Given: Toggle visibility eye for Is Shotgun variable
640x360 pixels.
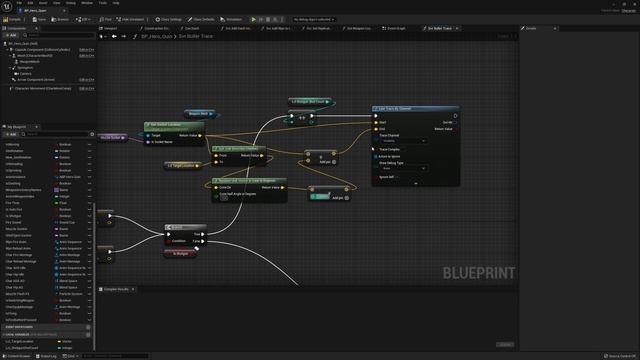Looking at the screenshot, I should coord(89,216).
